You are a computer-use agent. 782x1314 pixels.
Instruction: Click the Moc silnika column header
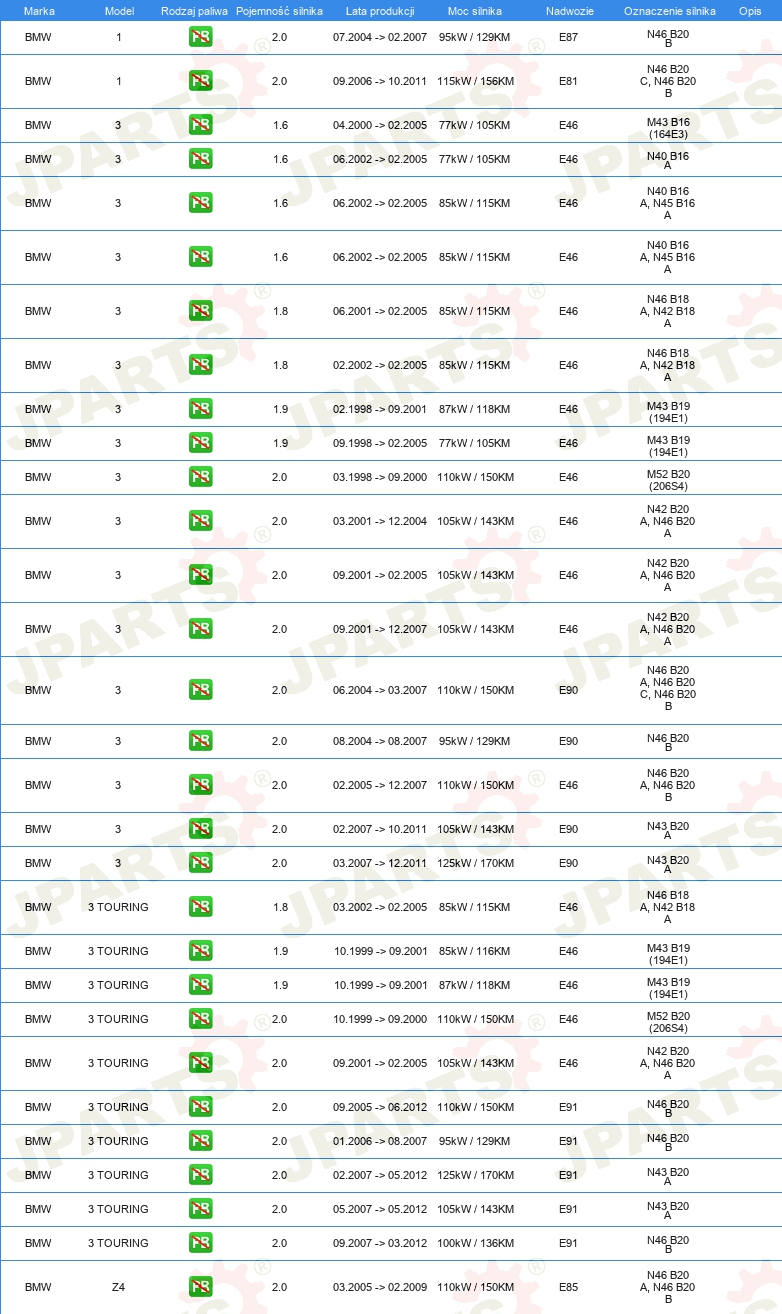[475, 10]
